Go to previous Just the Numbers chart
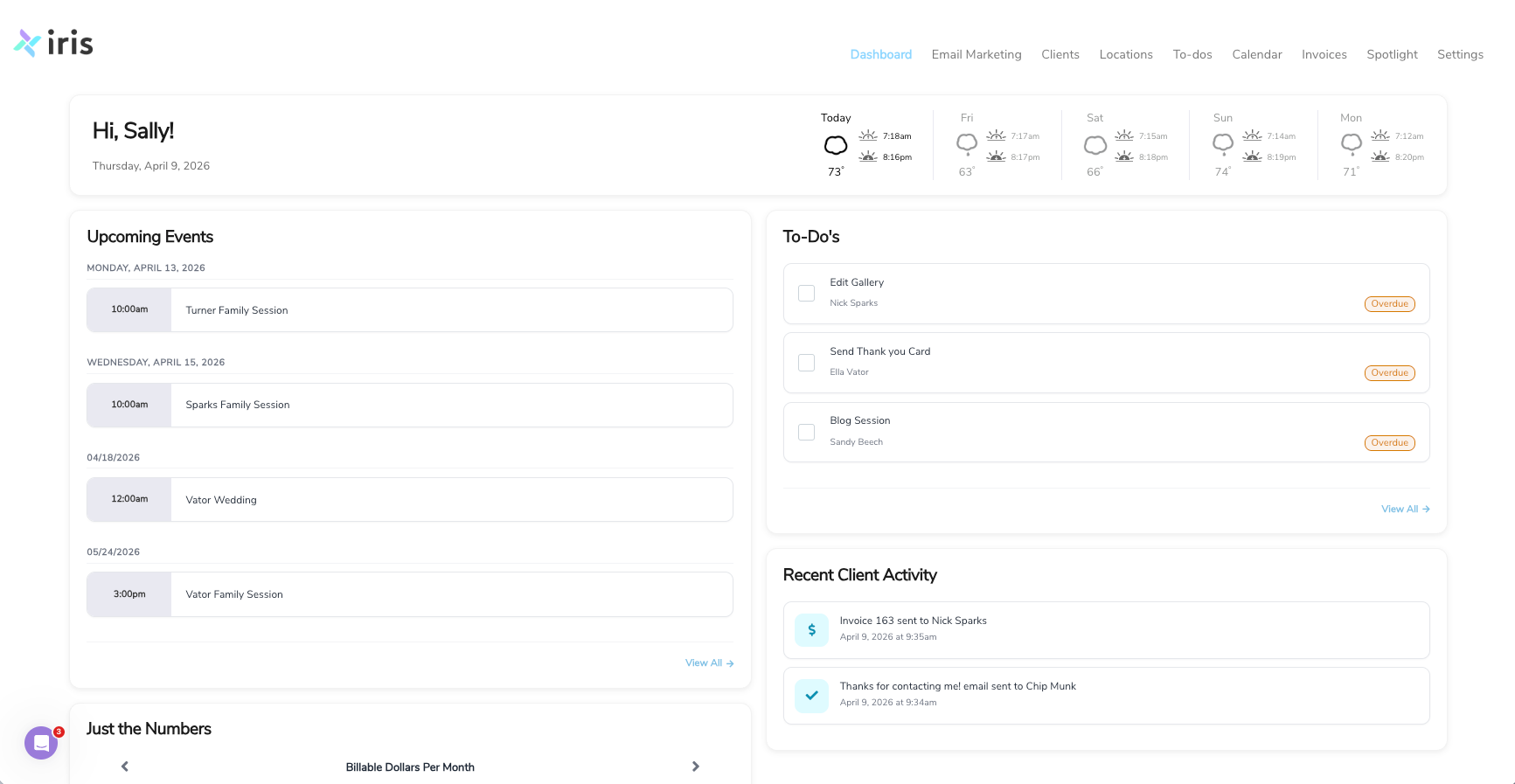This screenshot has height=784, width=1515. click(125, 767)
